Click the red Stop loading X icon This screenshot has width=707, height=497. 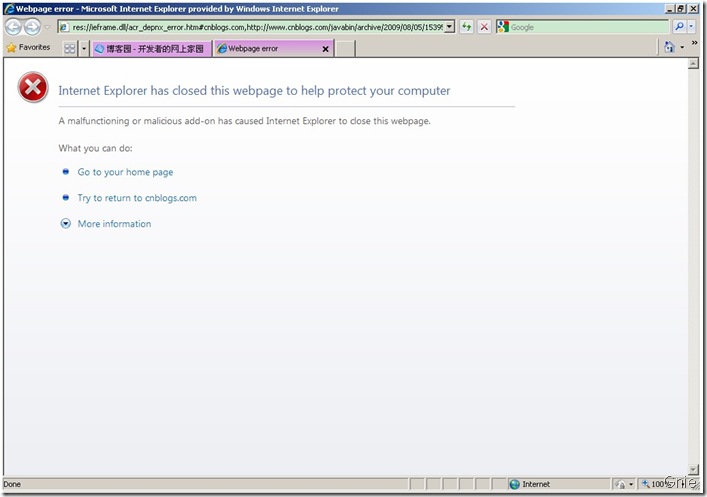click(x=484, y=27)
